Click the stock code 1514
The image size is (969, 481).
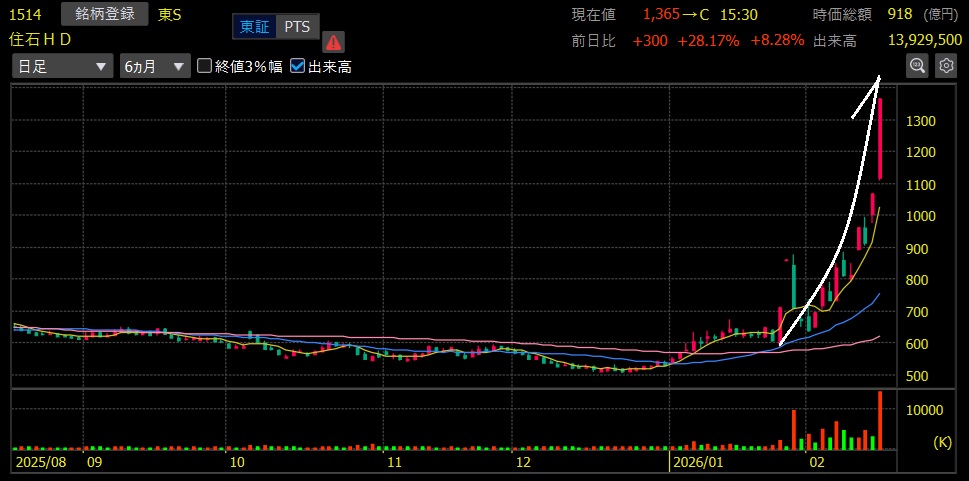26,15
